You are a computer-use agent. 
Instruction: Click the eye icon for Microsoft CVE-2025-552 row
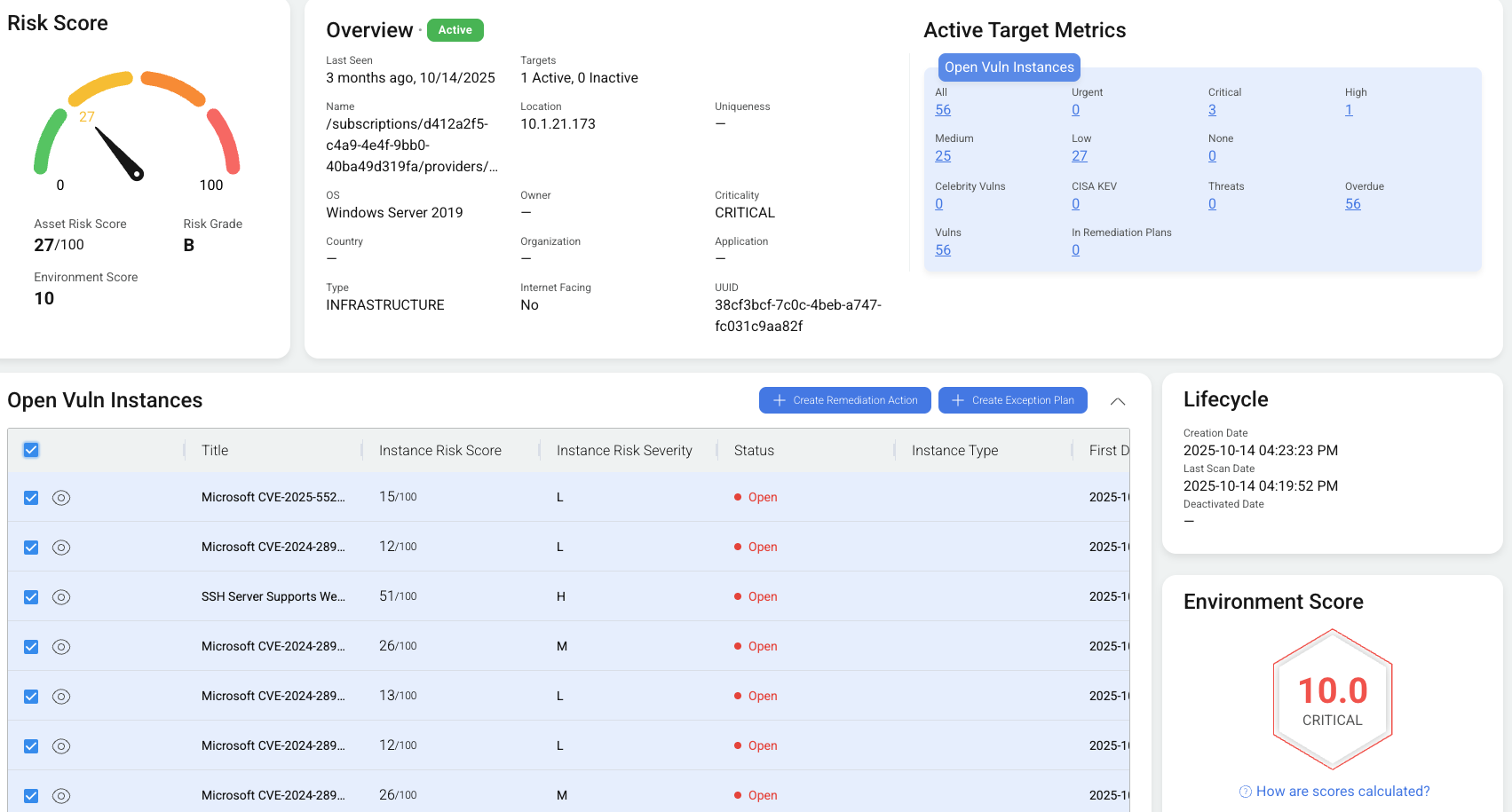point(61,498)
